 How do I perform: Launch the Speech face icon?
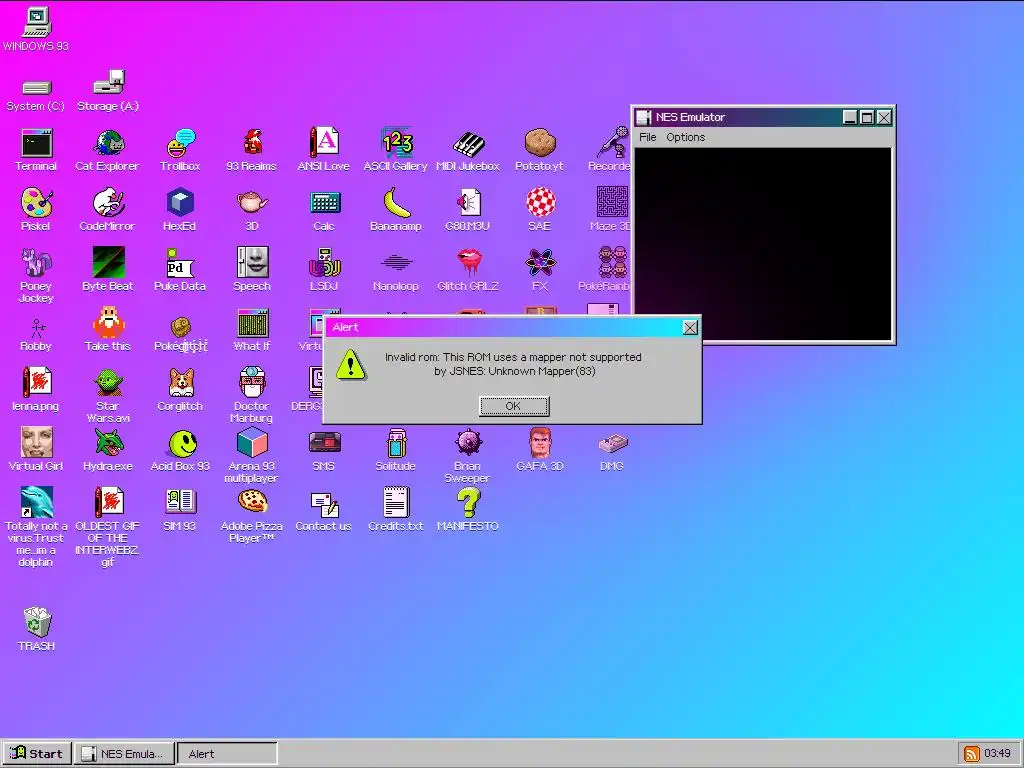(252, 263)
